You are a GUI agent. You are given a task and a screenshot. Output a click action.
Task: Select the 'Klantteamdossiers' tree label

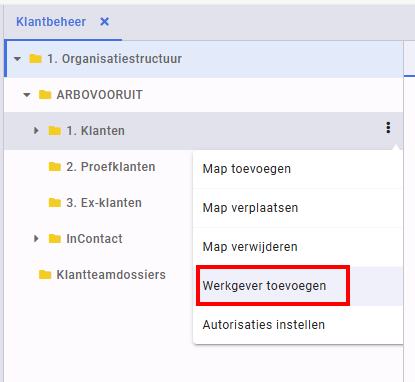111,275
